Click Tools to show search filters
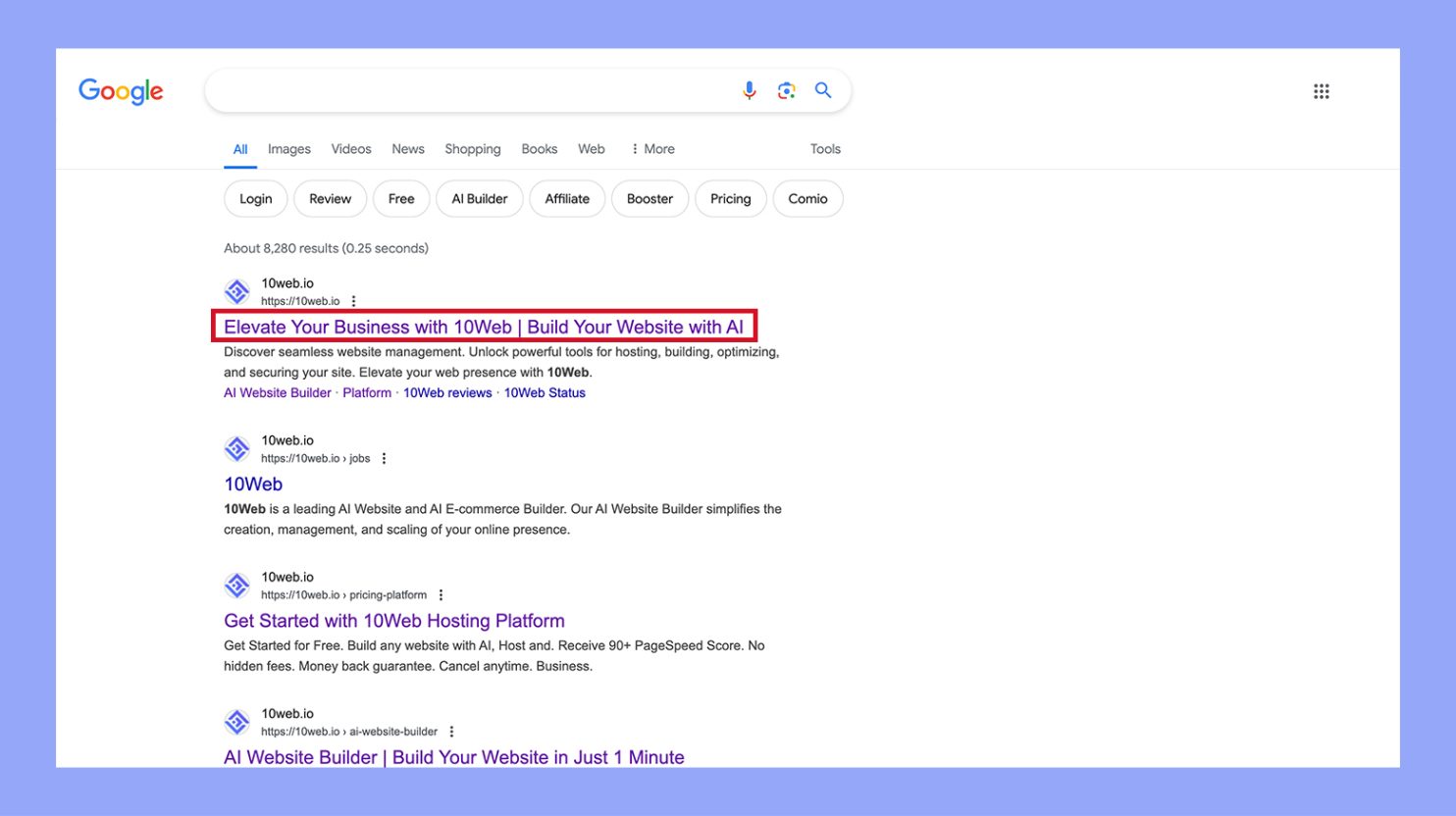This screenshot has width=1456, height=816. point(824,148)
